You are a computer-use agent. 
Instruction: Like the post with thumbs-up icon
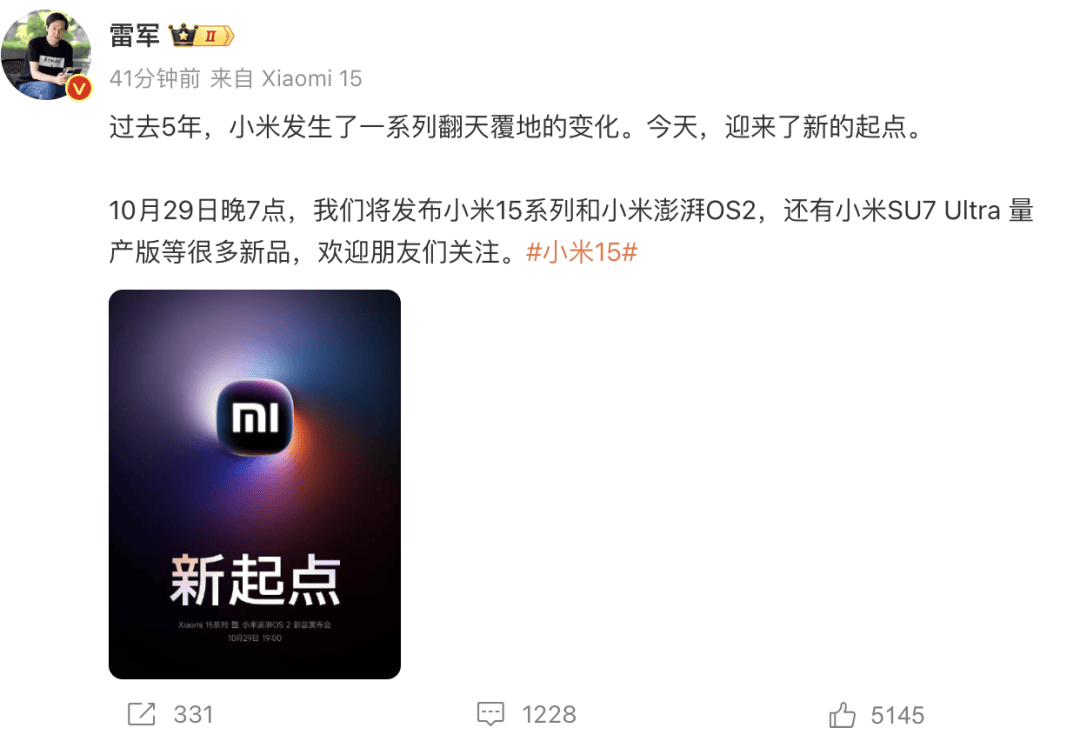842,715
